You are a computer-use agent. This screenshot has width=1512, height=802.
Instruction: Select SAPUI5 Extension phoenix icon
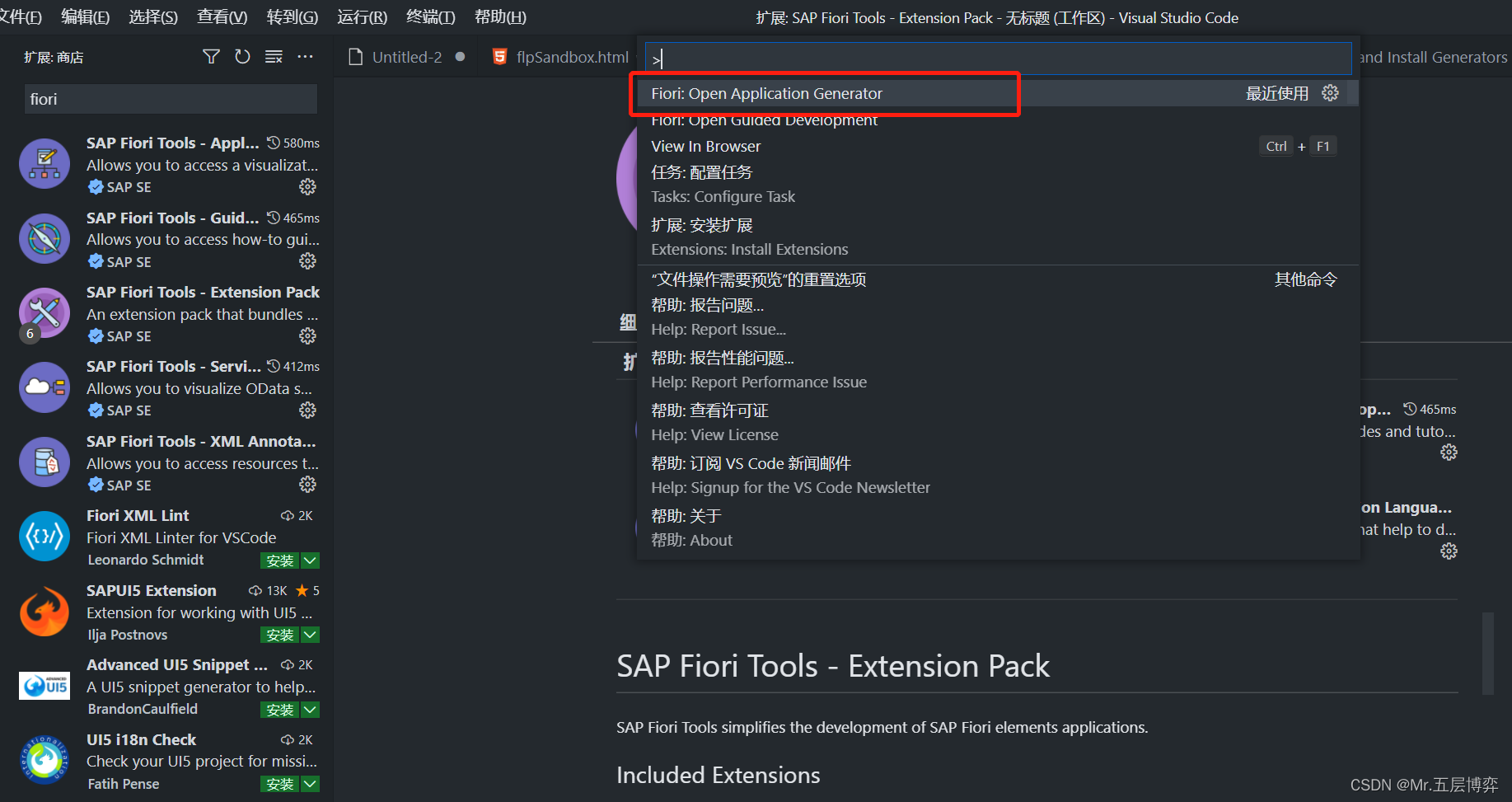(44, 611)
